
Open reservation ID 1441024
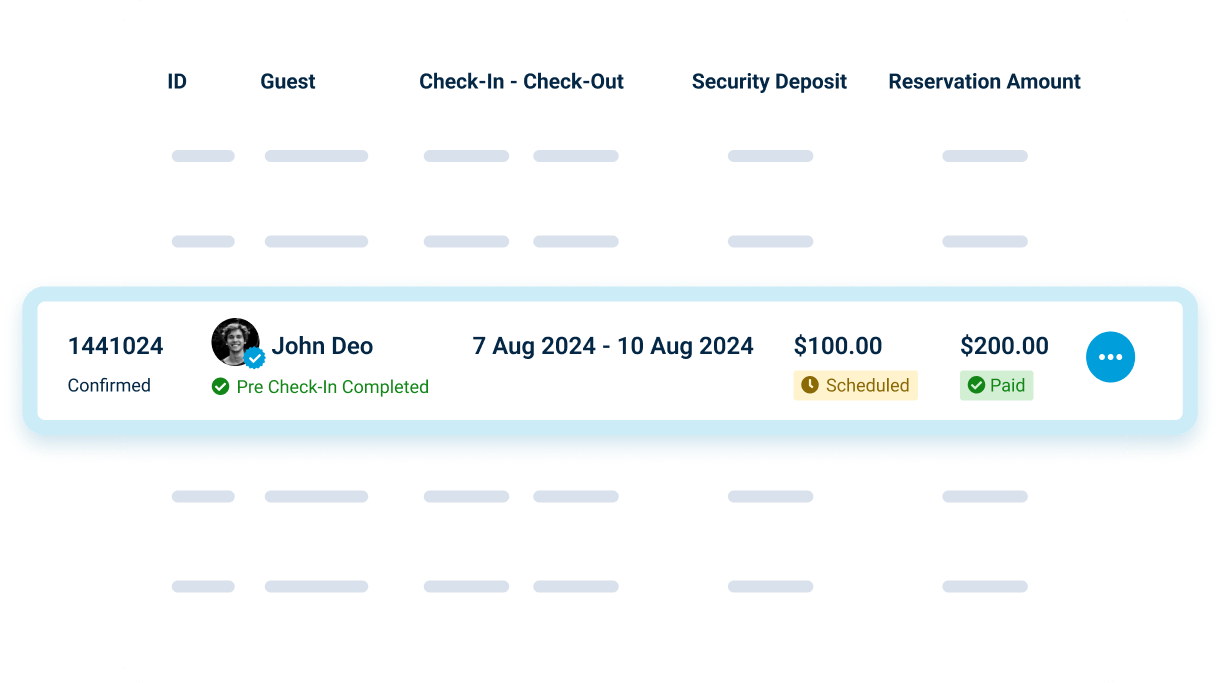pyautogui.click(x=116, y=346)
